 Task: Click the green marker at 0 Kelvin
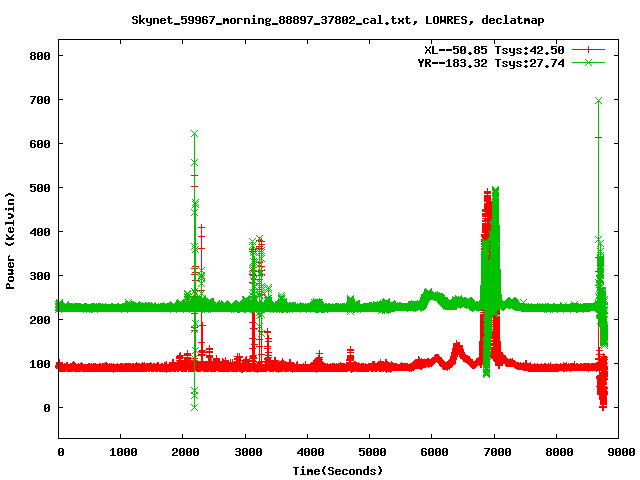[194, 407]
